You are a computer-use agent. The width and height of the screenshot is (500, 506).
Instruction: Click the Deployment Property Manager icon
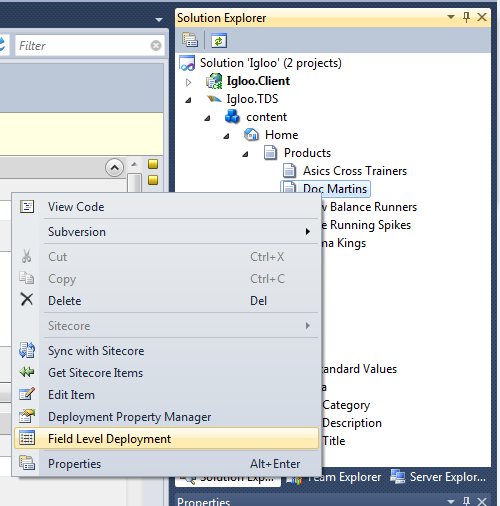27,416
